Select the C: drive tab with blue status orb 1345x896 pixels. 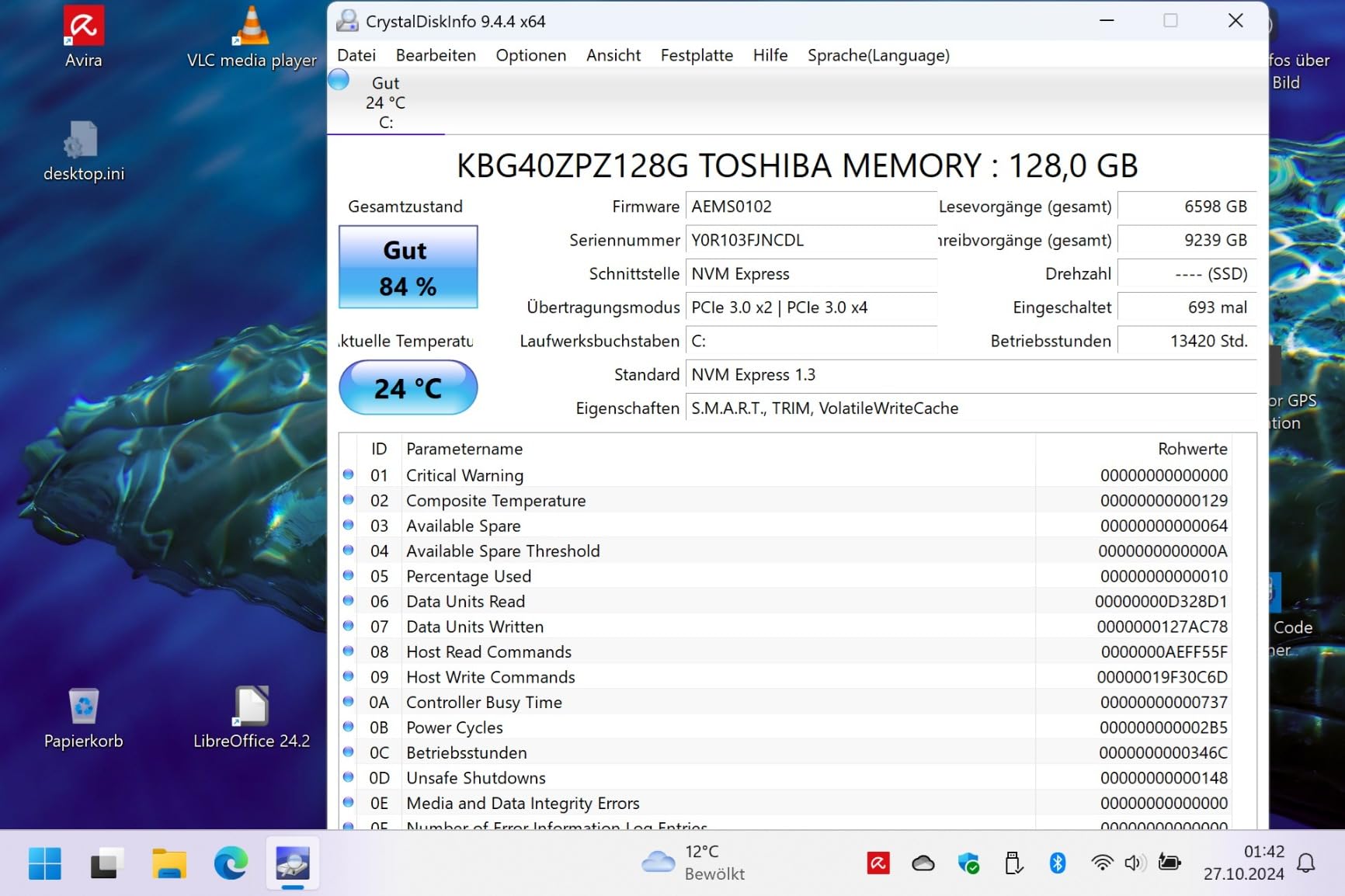386,102
